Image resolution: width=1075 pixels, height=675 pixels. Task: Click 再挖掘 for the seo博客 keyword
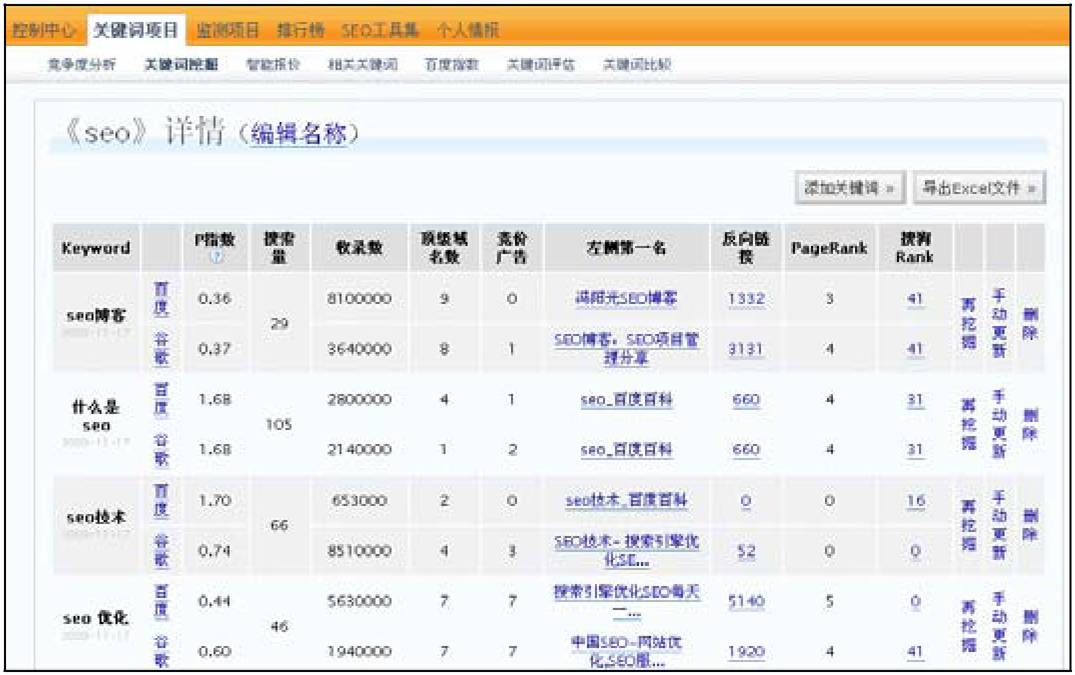pos(968,323)
